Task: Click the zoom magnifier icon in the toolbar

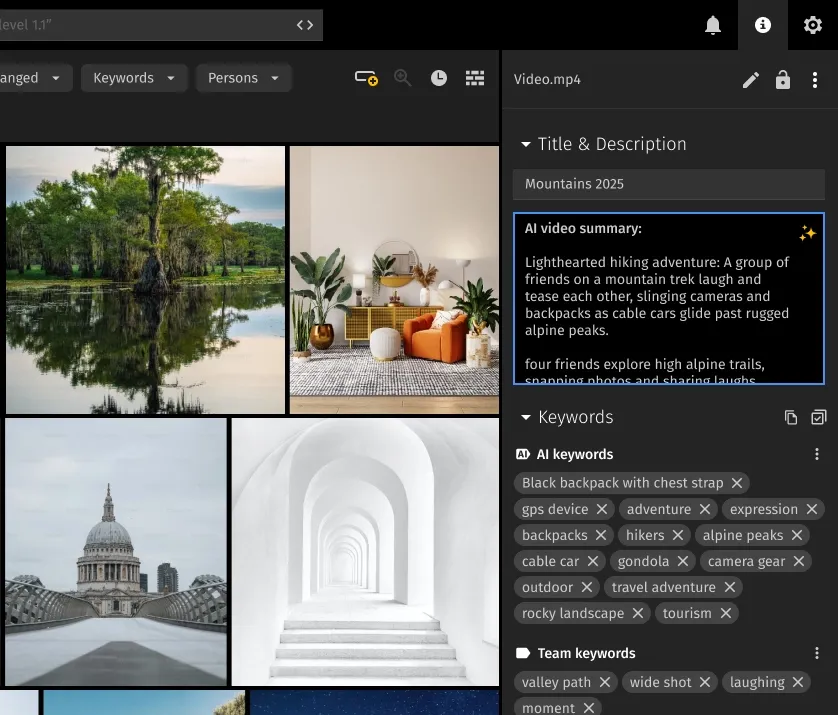Action: coord(402,78)
